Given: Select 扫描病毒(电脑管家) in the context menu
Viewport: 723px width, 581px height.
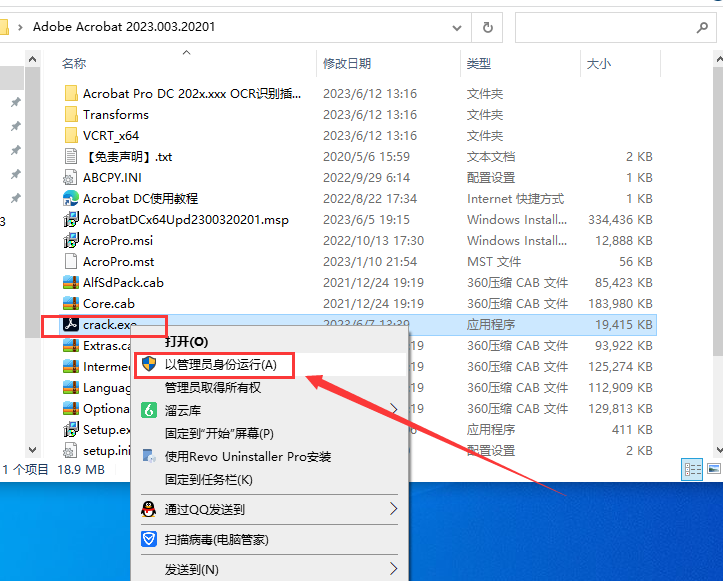Looking at the screenshot, I should coord(217,539).
